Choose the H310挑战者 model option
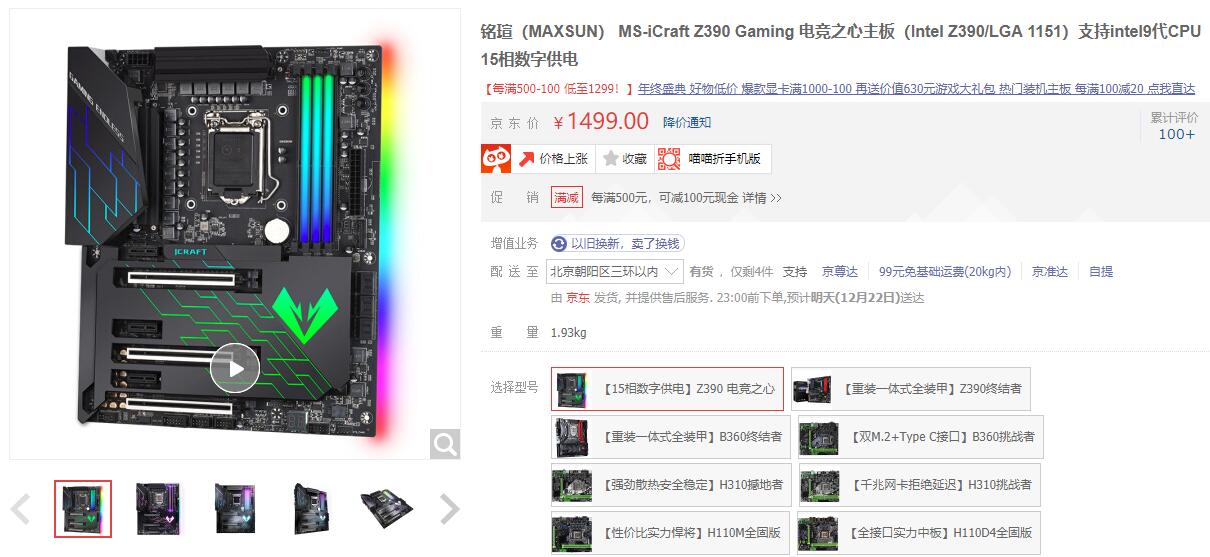Viewport: 1210px width, 557px height. point(916,484)
